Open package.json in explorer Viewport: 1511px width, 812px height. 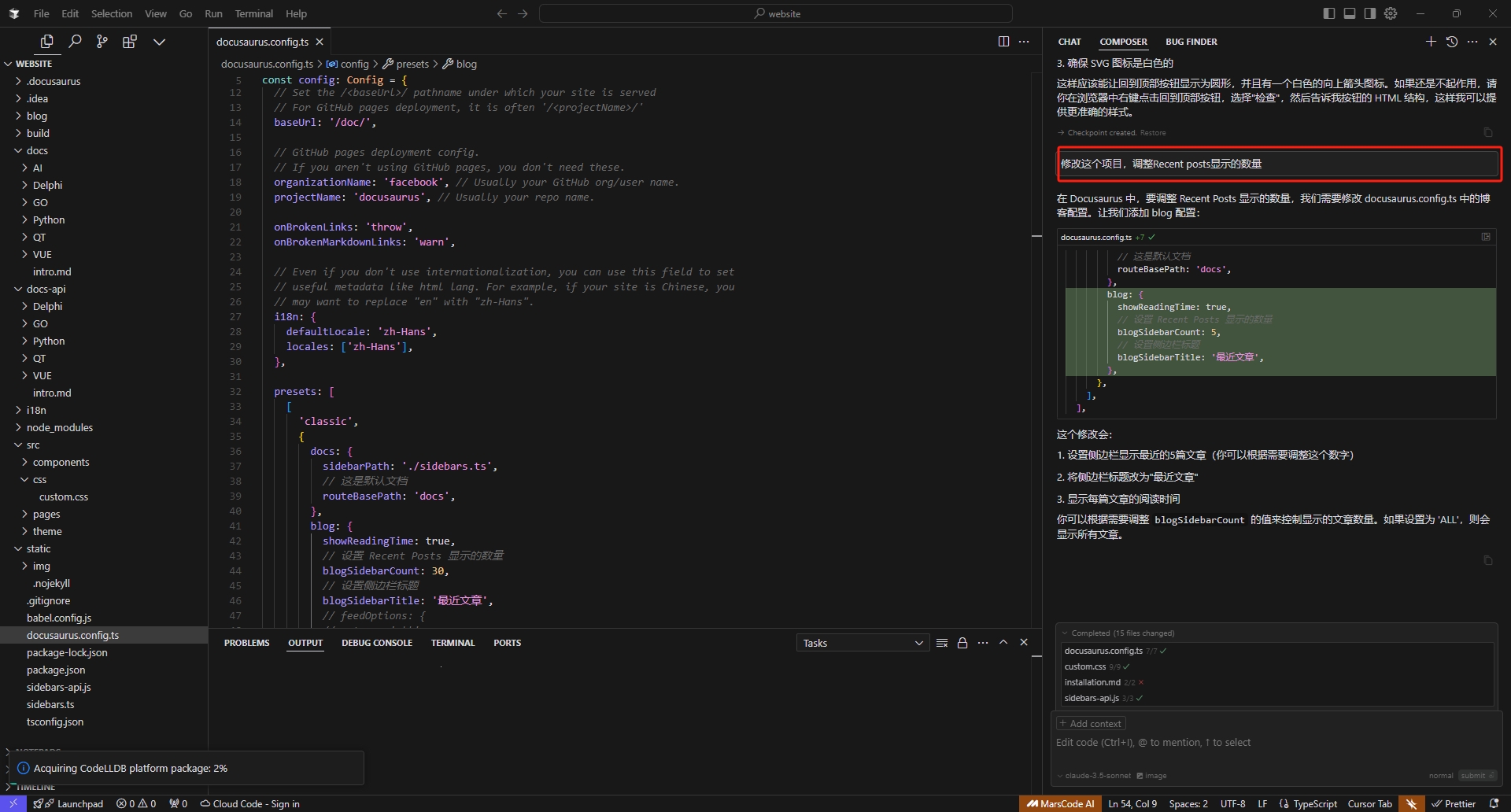(x=104, y=670)
